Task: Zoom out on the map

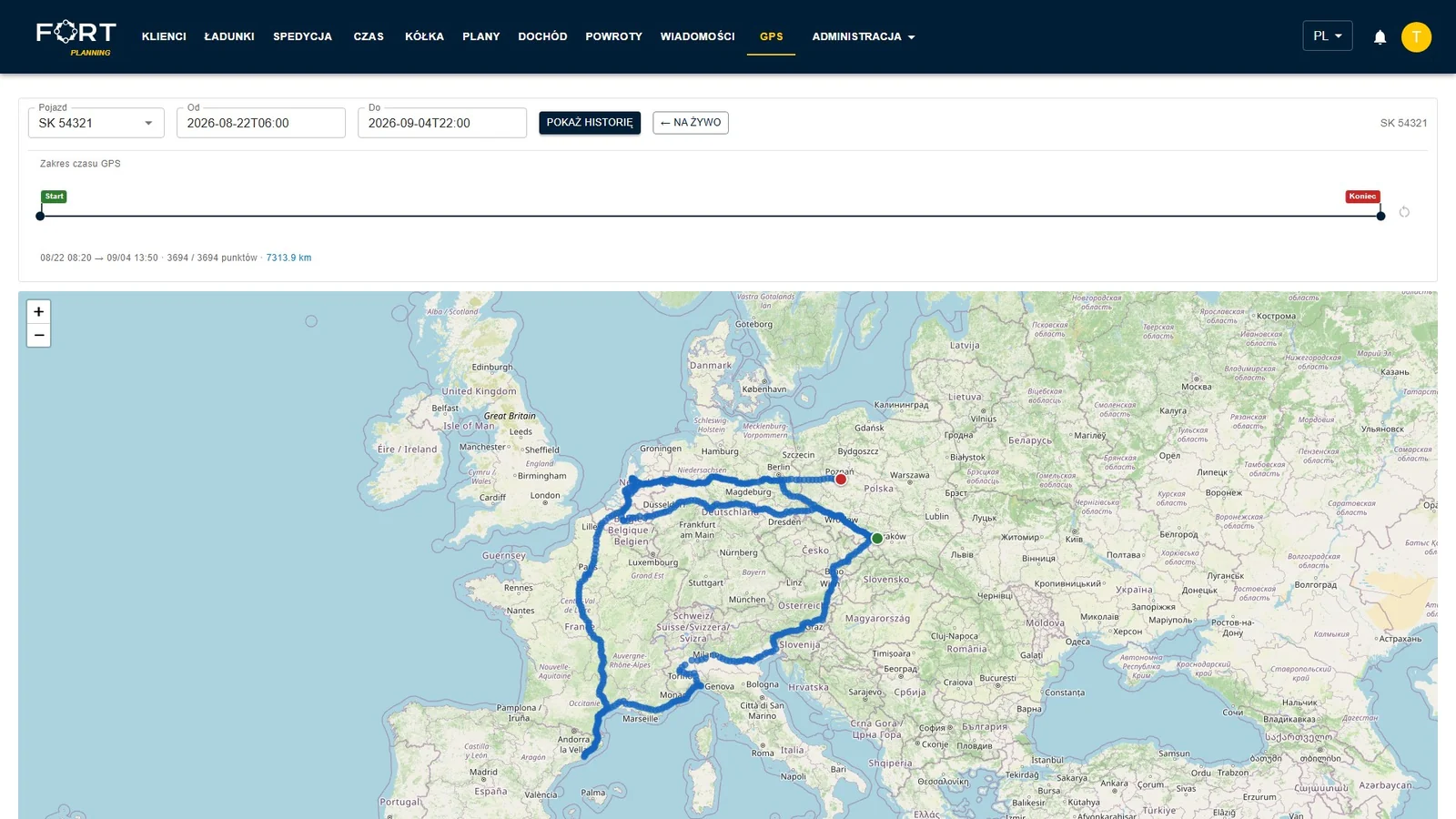Action: [39, 335]
